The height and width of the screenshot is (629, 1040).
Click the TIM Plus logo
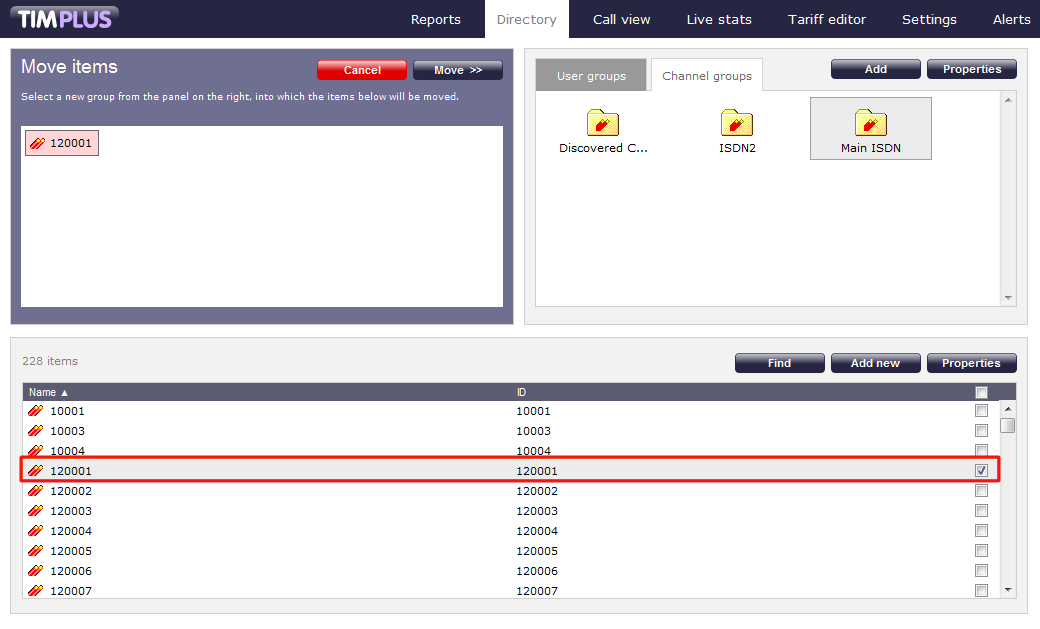[x=65, y=18]
